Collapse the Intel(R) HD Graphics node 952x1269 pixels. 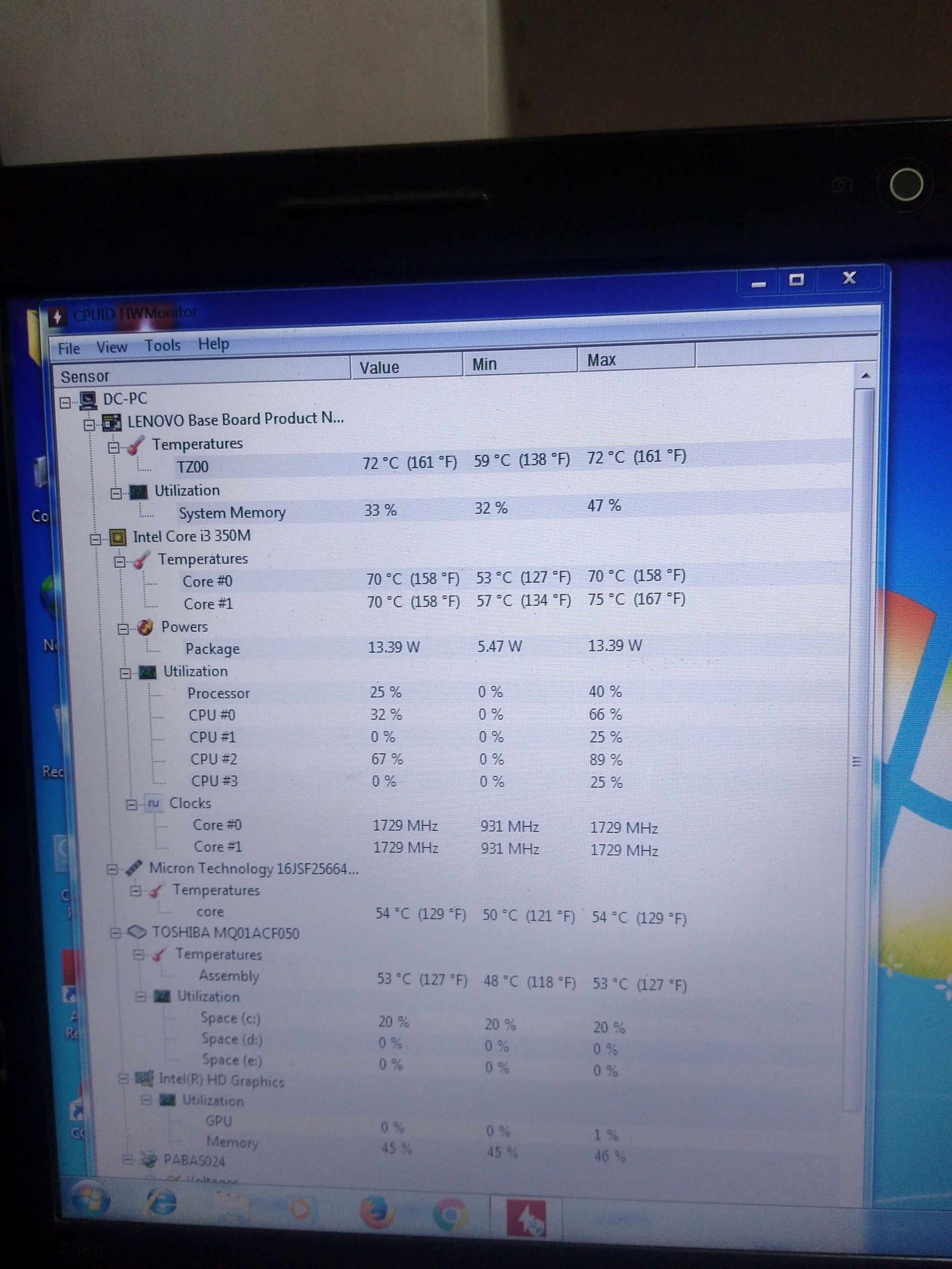click(123, 1079)
